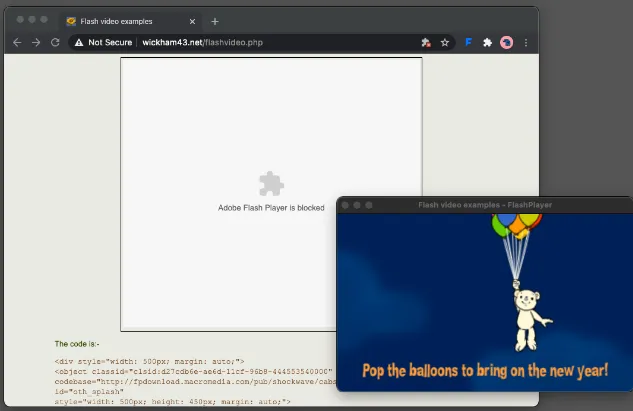Viewport: 633px width, 411px height.
Task: Click the codebase fpdownload code line
Action: [x=195, y=382]
